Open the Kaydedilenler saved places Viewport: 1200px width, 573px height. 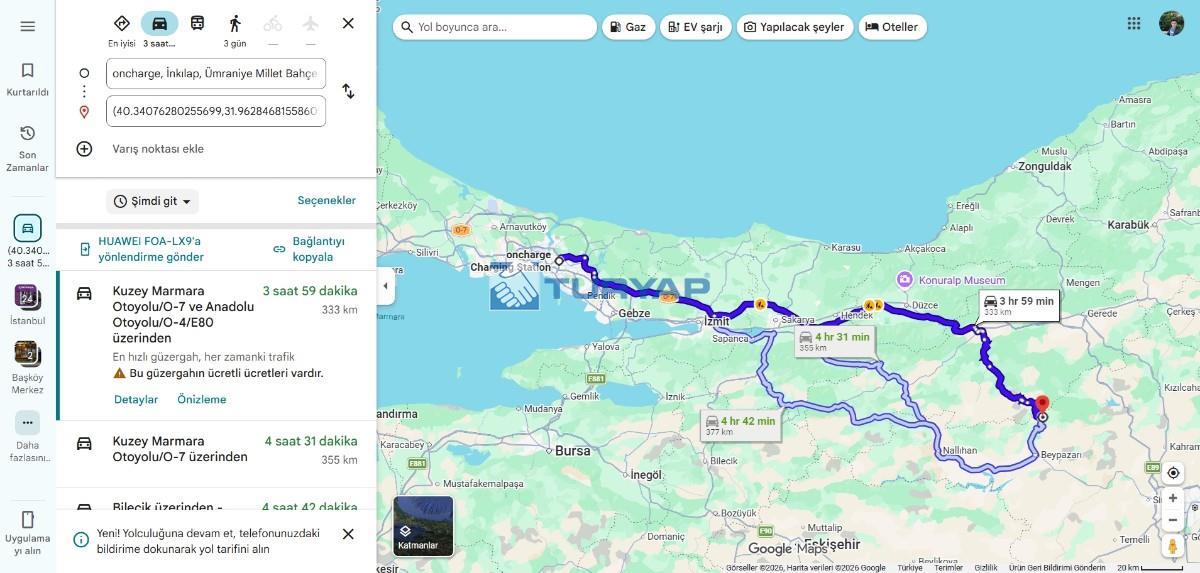click(27, 79)
